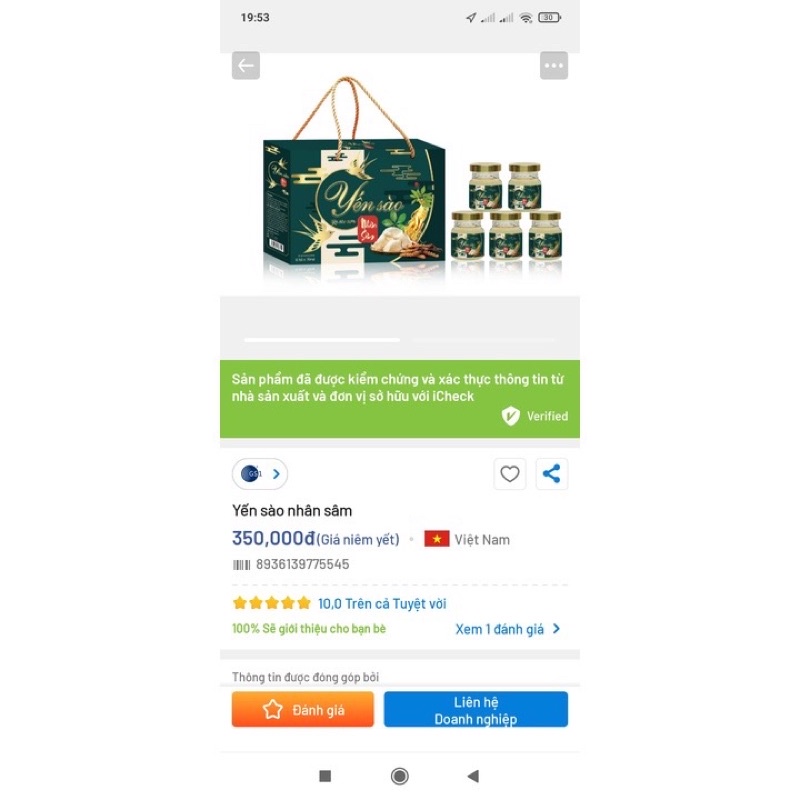
Task: Toggle the heart favorite icon
Action: pyautogui.click(x=509, y=474)
